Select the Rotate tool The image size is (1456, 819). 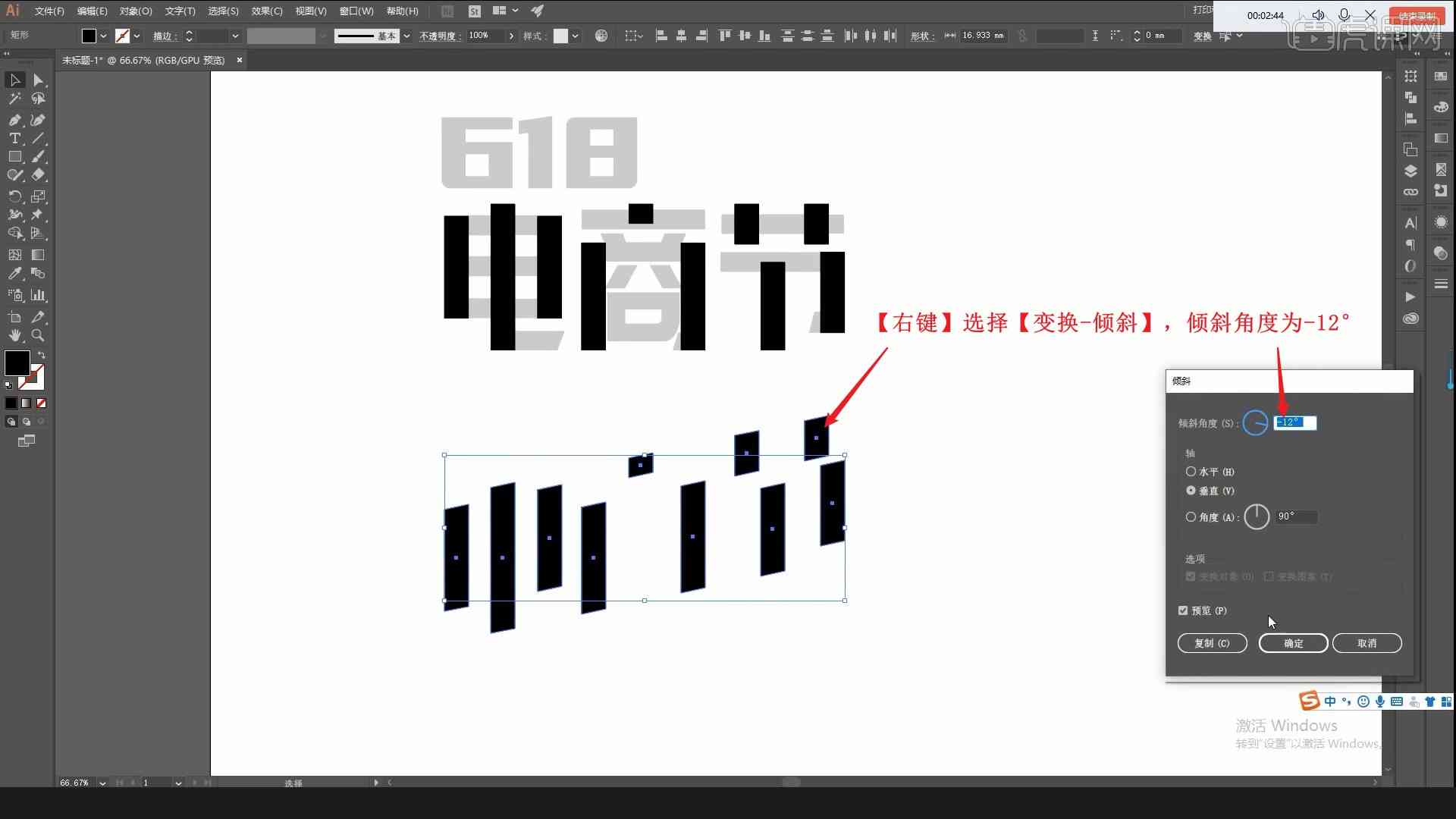pyautogui.click(x=15, y=196)
